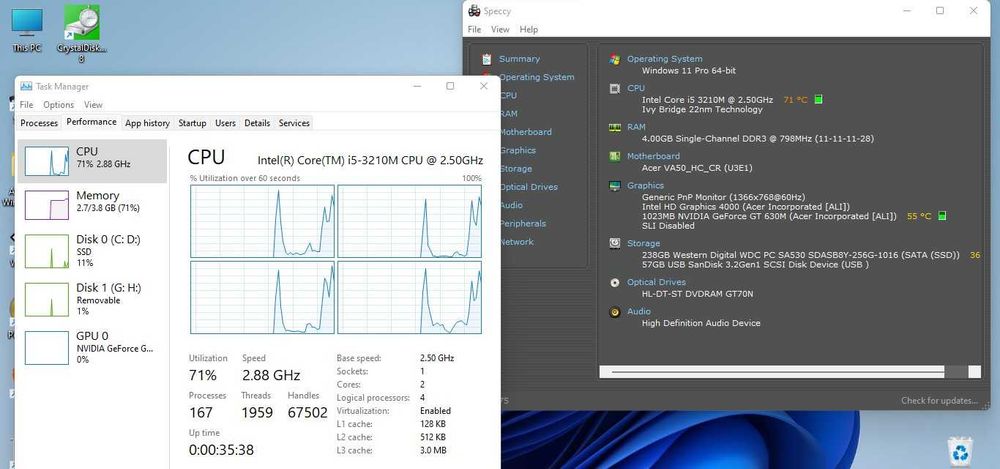Switch to the Details tab
1000x469 pixels.
coord(257,123)
